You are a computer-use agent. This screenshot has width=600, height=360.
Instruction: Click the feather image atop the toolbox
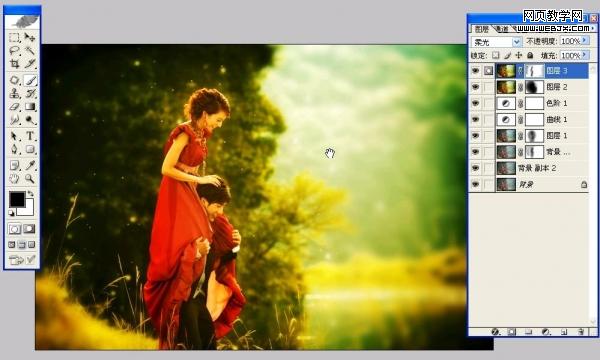coord(22,21)
